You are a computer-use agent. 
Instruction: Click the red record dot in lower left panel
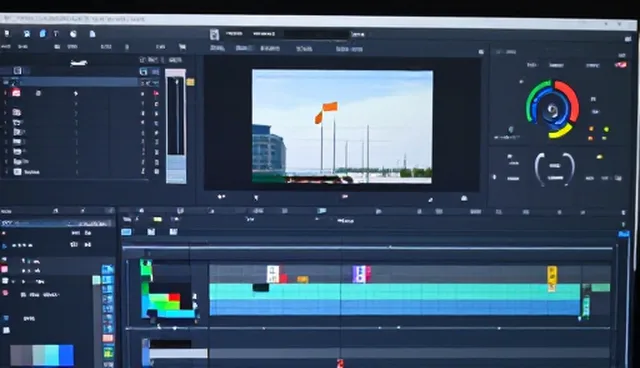pyautogui.click(x=4, y=233)
